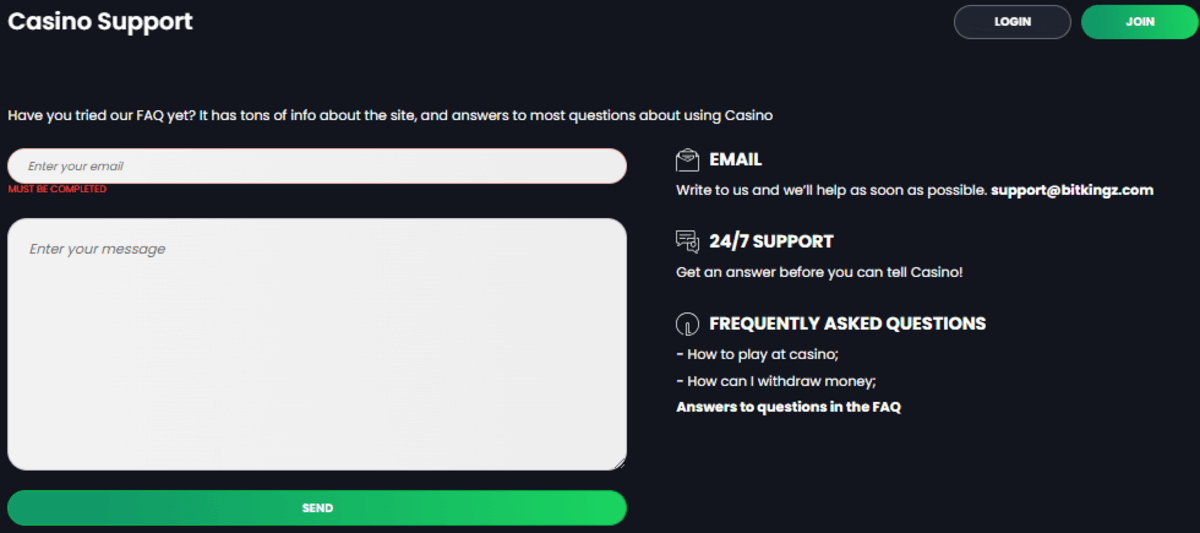Click the envelope icon beside EMAIL
The width and height of the screenshot is (1200, 533).
(687, 160)
